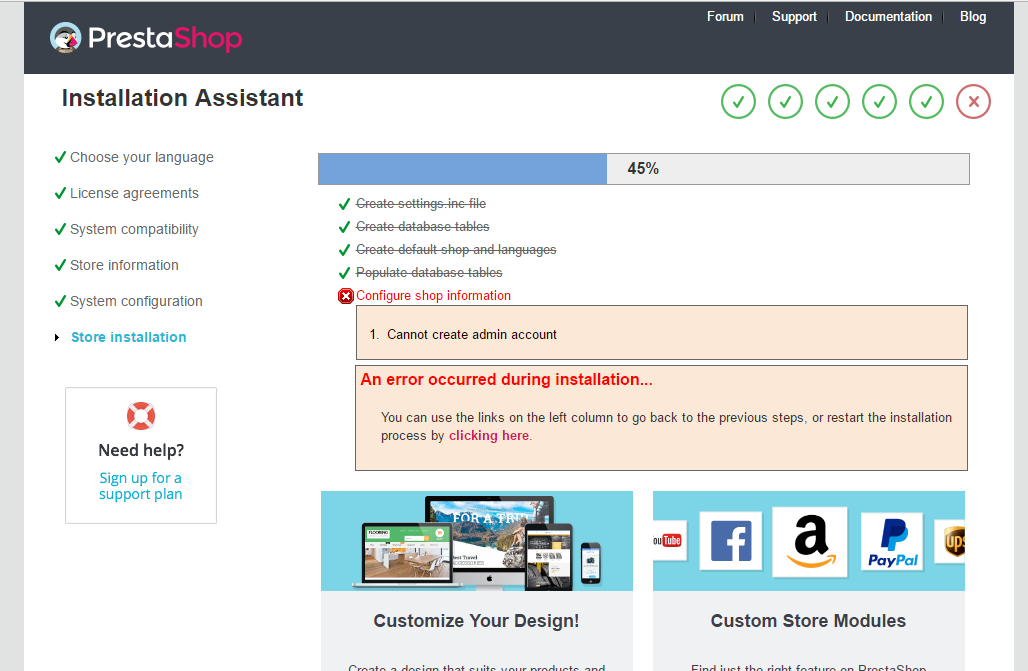The image size is (1028, 671).
Task: Click the checkmark beside Create database tables
Action: [x=344, y=227]
